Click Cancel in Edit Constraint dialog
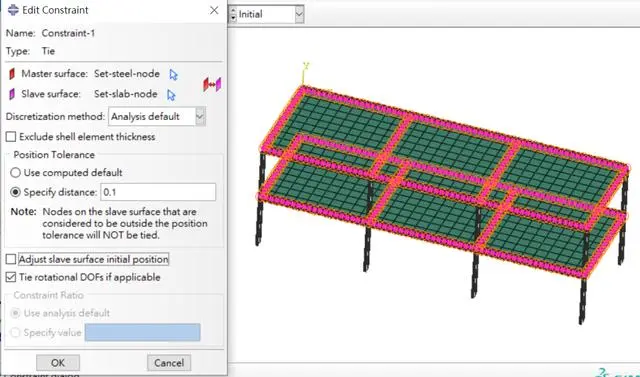Image resolution: width=640 pixels, height=377 pixels. pos(169,363)
